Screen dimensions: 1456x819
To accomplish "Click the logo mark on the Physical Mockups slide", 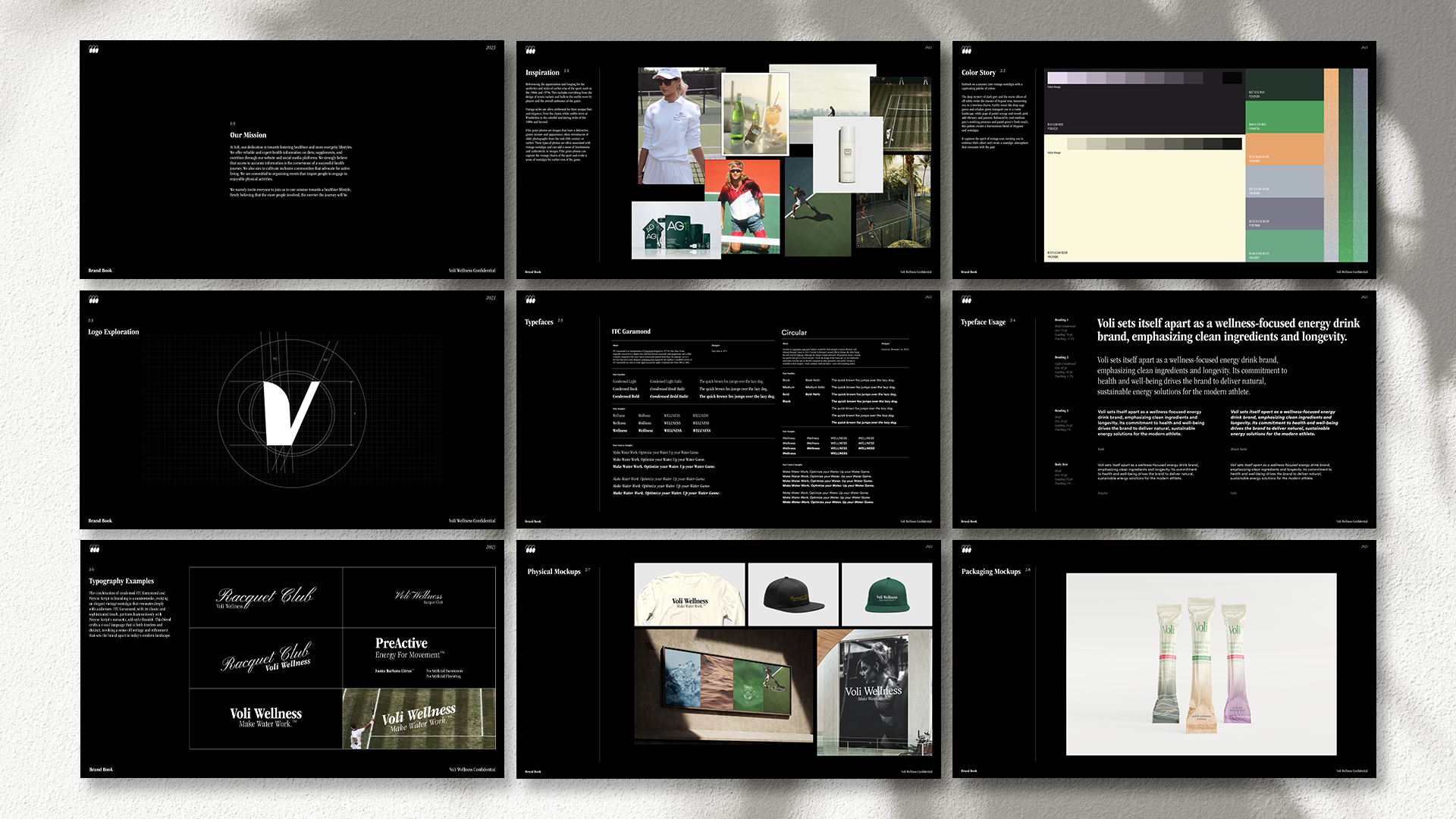I will (530, 549).
